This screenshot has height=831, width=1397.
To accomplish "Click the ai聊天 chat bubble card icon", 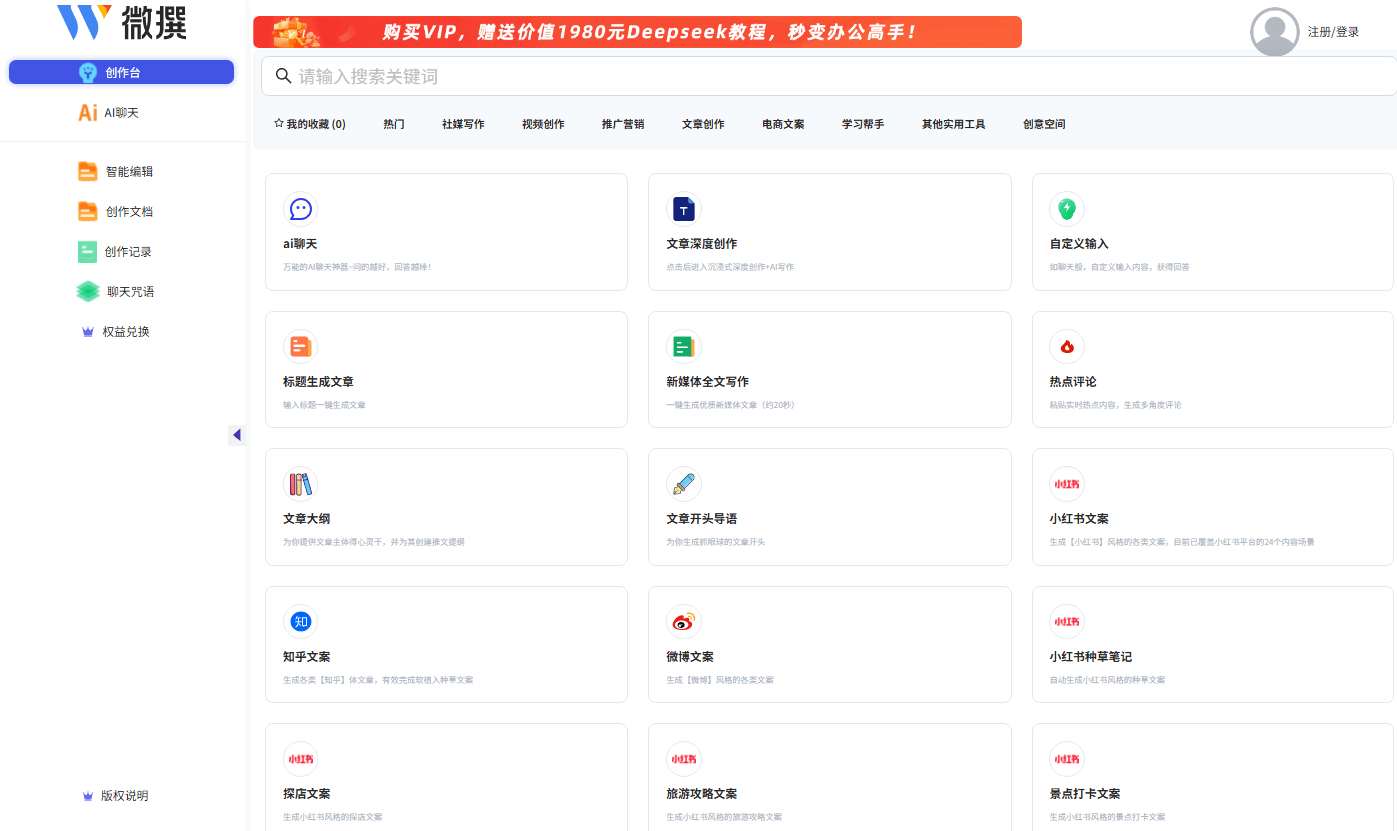I will [x=300, y=209].
